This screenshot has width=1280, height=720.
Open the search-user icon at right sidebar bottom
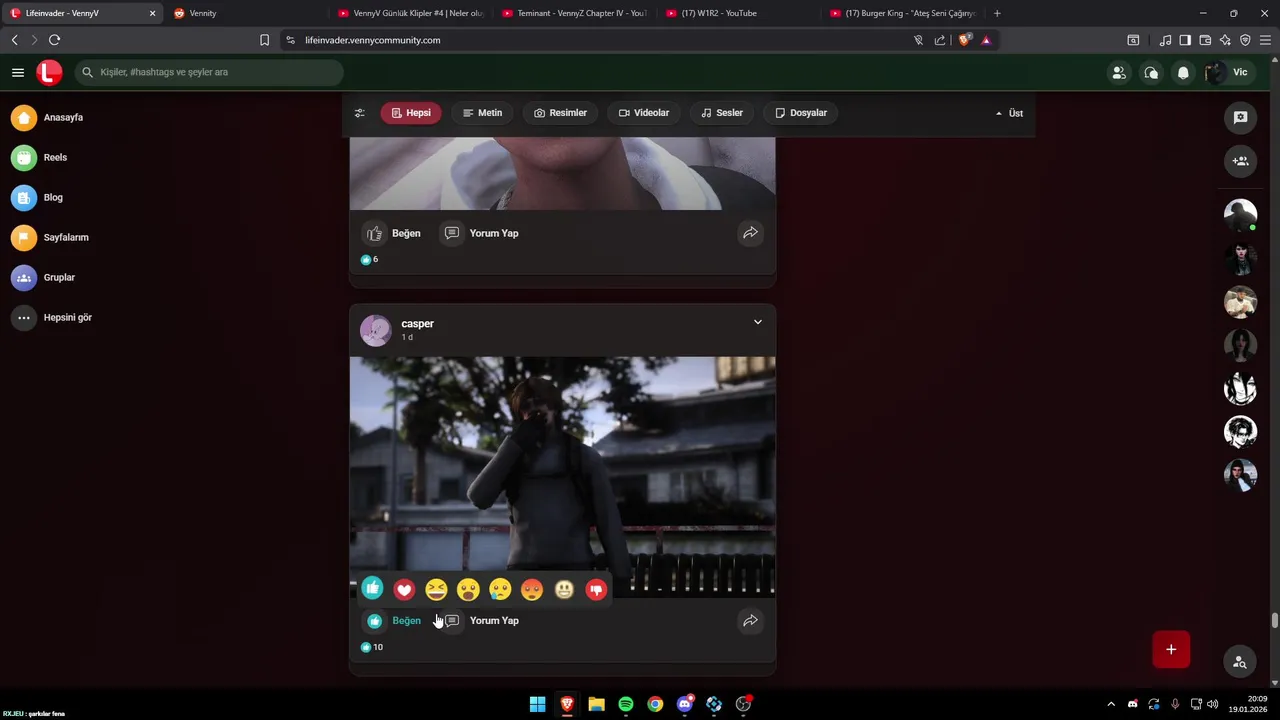point(1240,662)
